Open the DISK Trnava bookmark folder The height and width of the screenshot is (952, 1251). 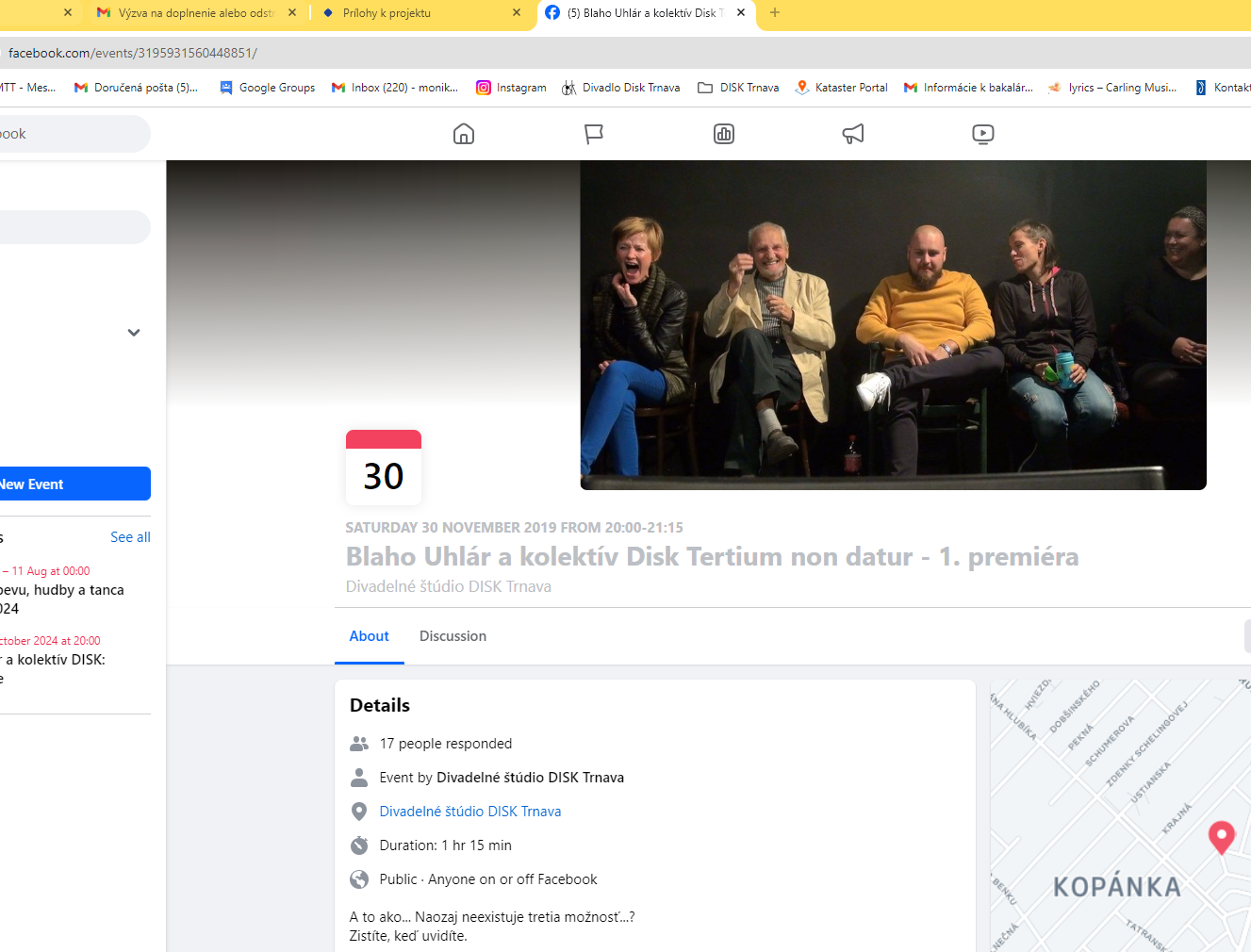tap(738, 88)
